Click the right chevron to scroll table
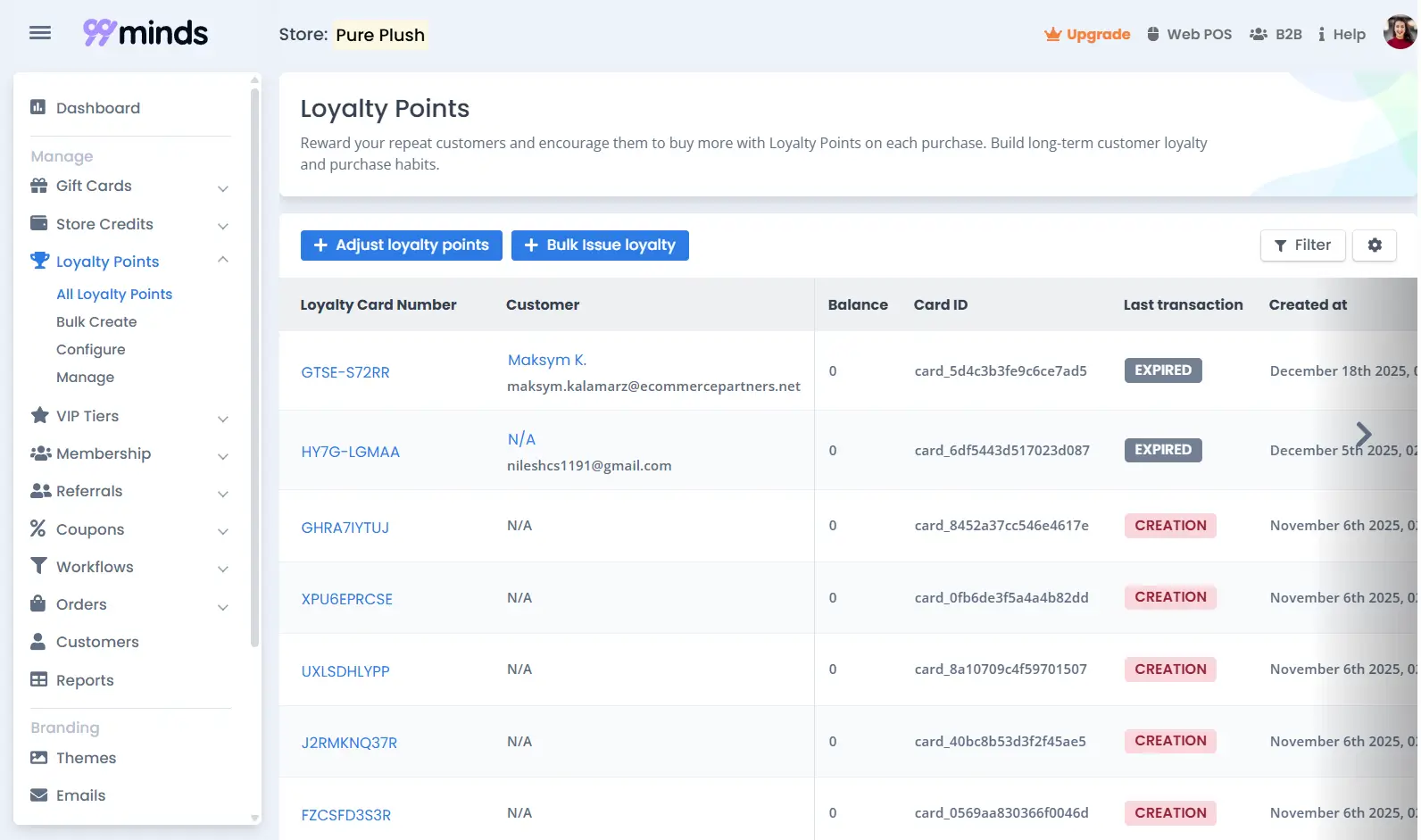Image resolution: width=1421 pixels, height=840 pixels. [x=1363, y=434]
